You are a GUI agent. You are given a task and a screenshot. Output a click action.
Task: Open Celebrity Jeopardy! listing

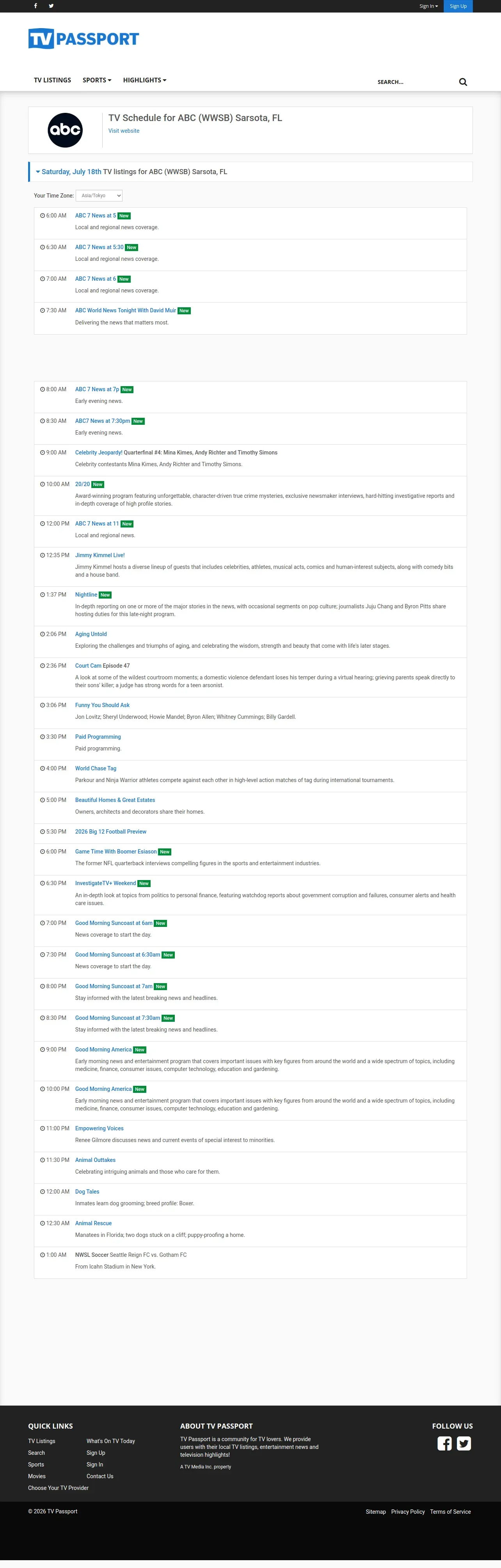coord(98,453)
